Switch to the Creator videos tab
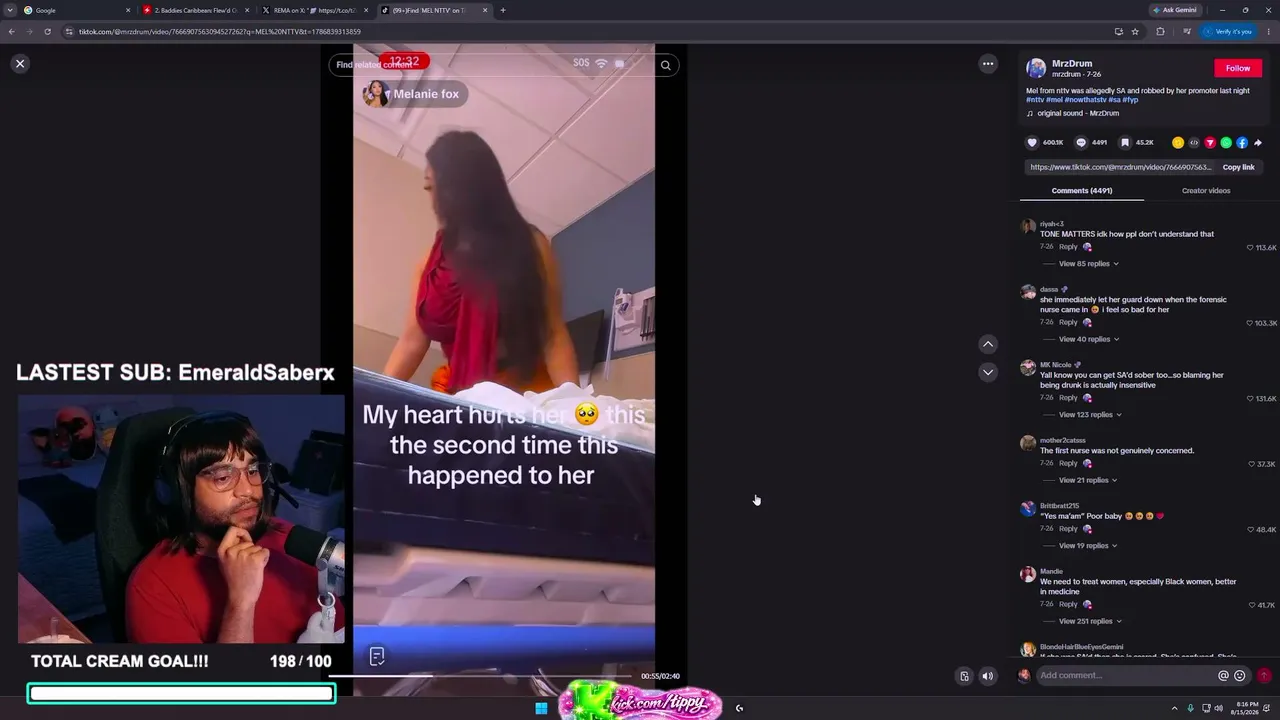The width and height of the screenshot is (1280, 720). 1206,191
